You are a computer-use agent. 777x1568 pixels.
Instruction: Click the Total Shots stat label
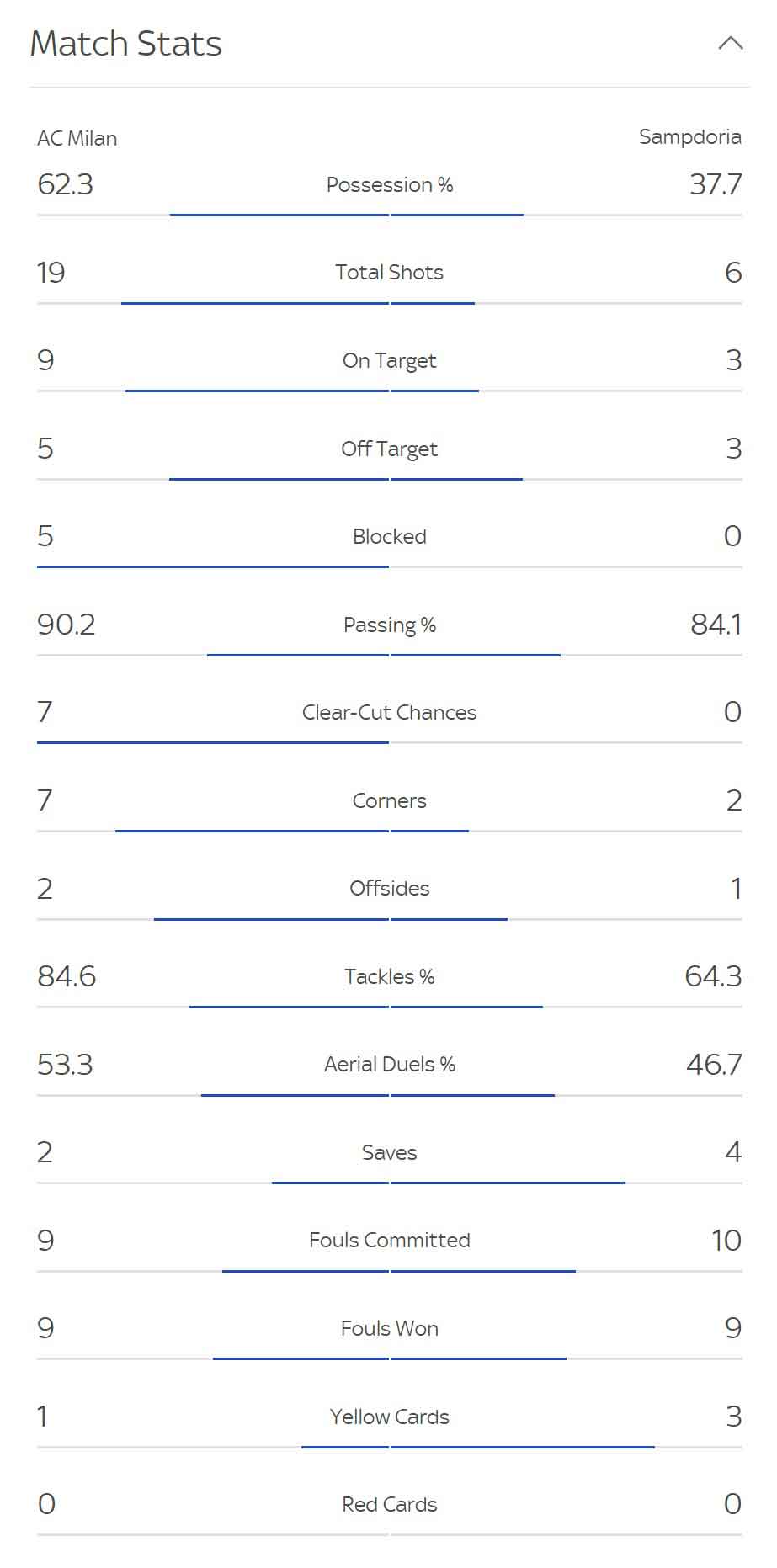click(389, 273)
